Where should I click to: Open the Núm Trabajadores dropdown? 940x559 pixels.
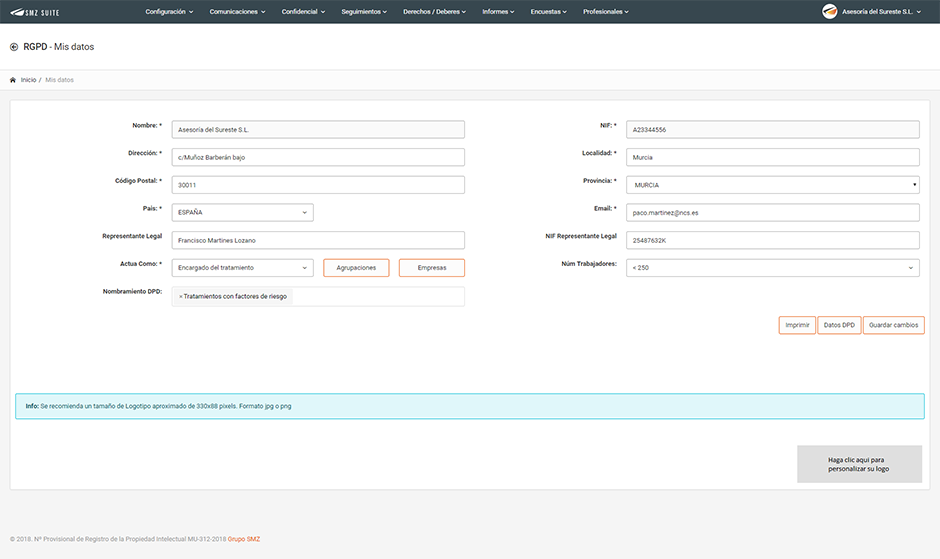(773, 268)
